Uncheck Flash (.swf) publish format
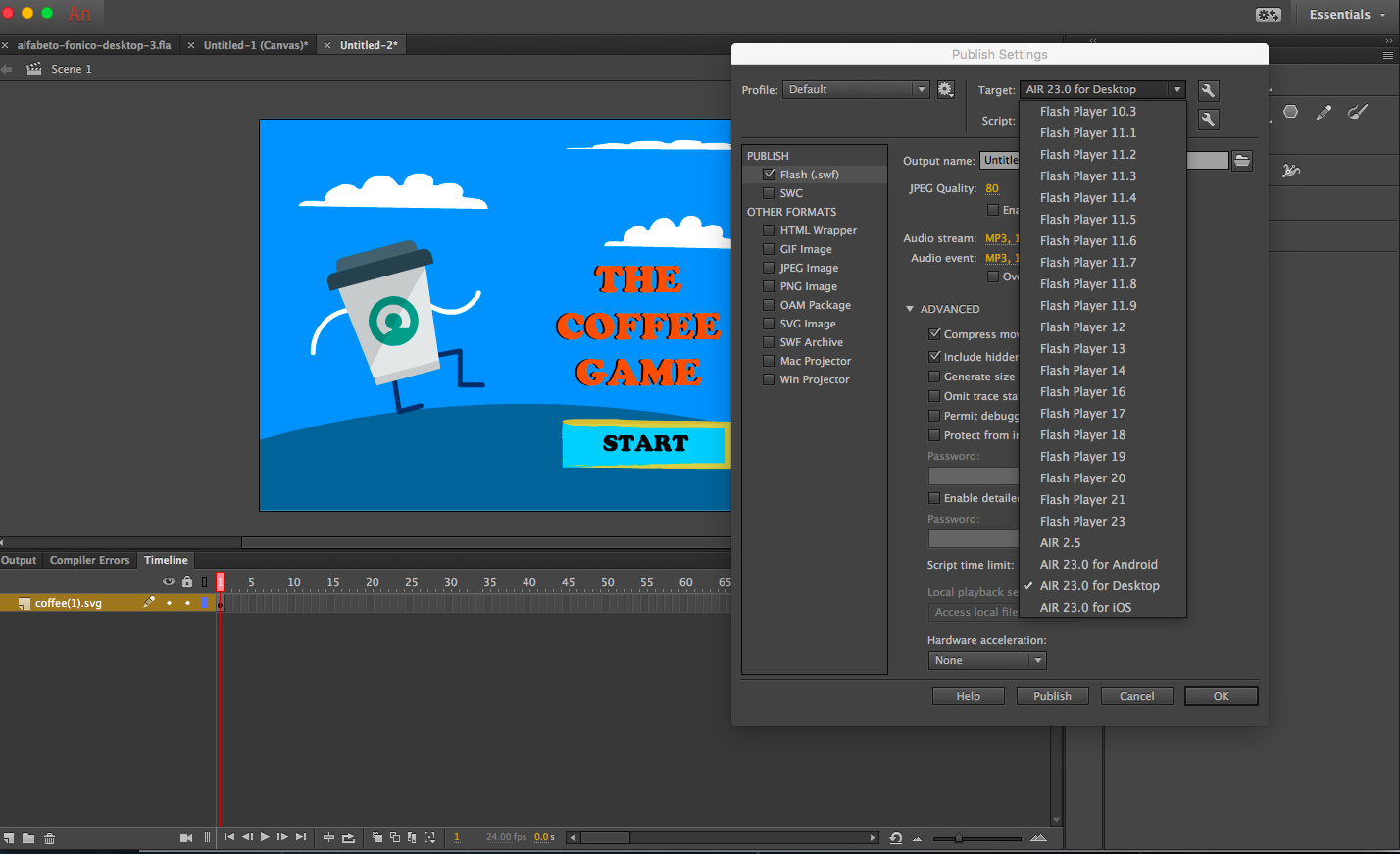Image resolution: width=1400 pixels, height=854 pixels. [x=769, y=175]
